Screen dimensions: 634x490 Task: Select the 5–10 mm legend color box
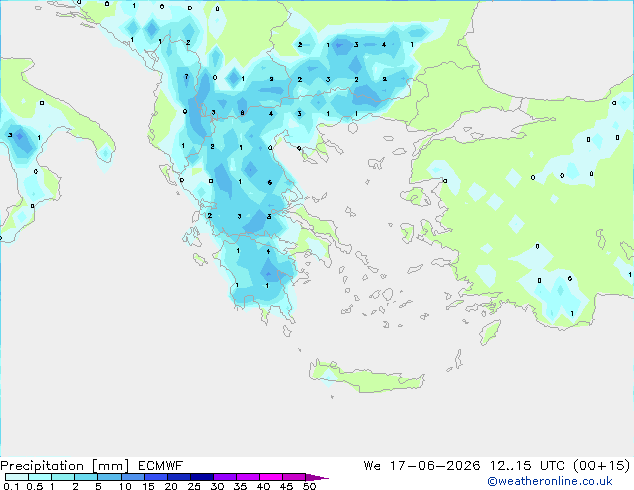[110, 477]
